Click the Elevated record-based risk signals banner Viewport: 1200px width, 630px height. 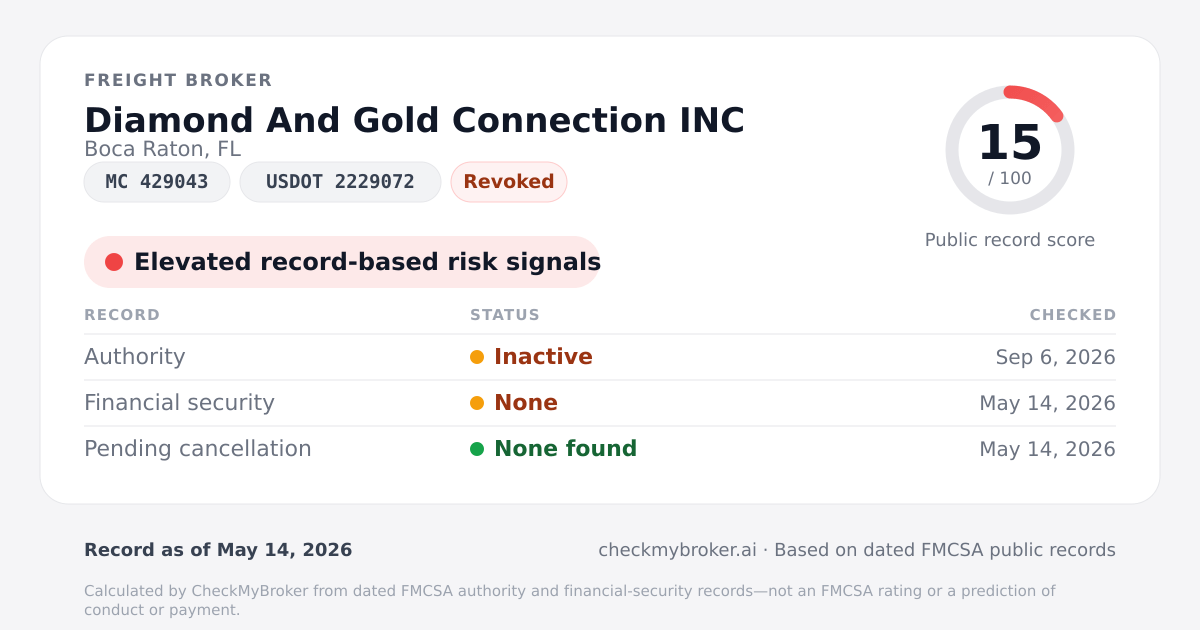tap(342, 262)
